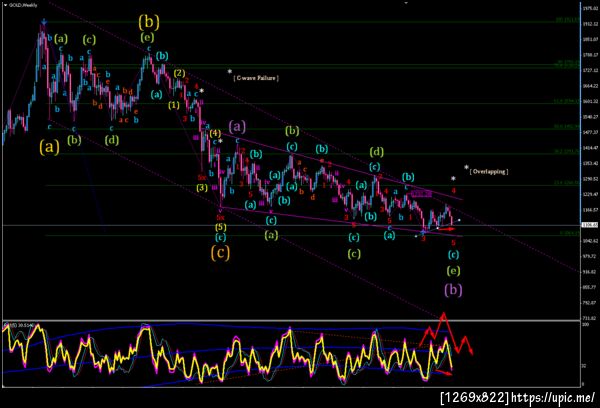Select the purple boxed price label on the trendline

pyautogui.click(x=422, y=194)
